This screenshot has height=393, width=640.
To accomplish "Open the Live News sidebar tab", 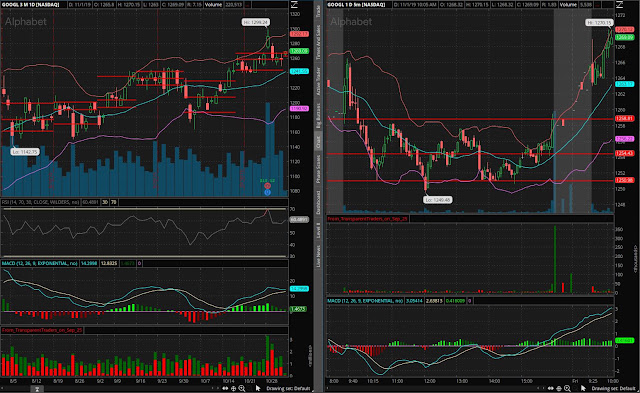I will point(318,256).
